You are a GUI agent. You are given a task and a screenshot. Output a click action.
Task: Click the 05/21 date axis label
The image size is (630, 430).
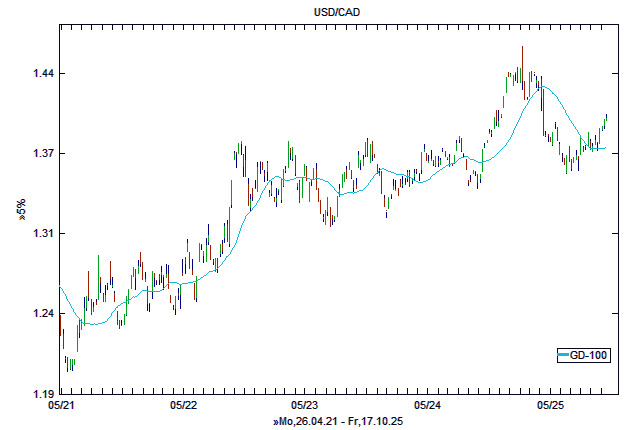(x=61, y=406)
